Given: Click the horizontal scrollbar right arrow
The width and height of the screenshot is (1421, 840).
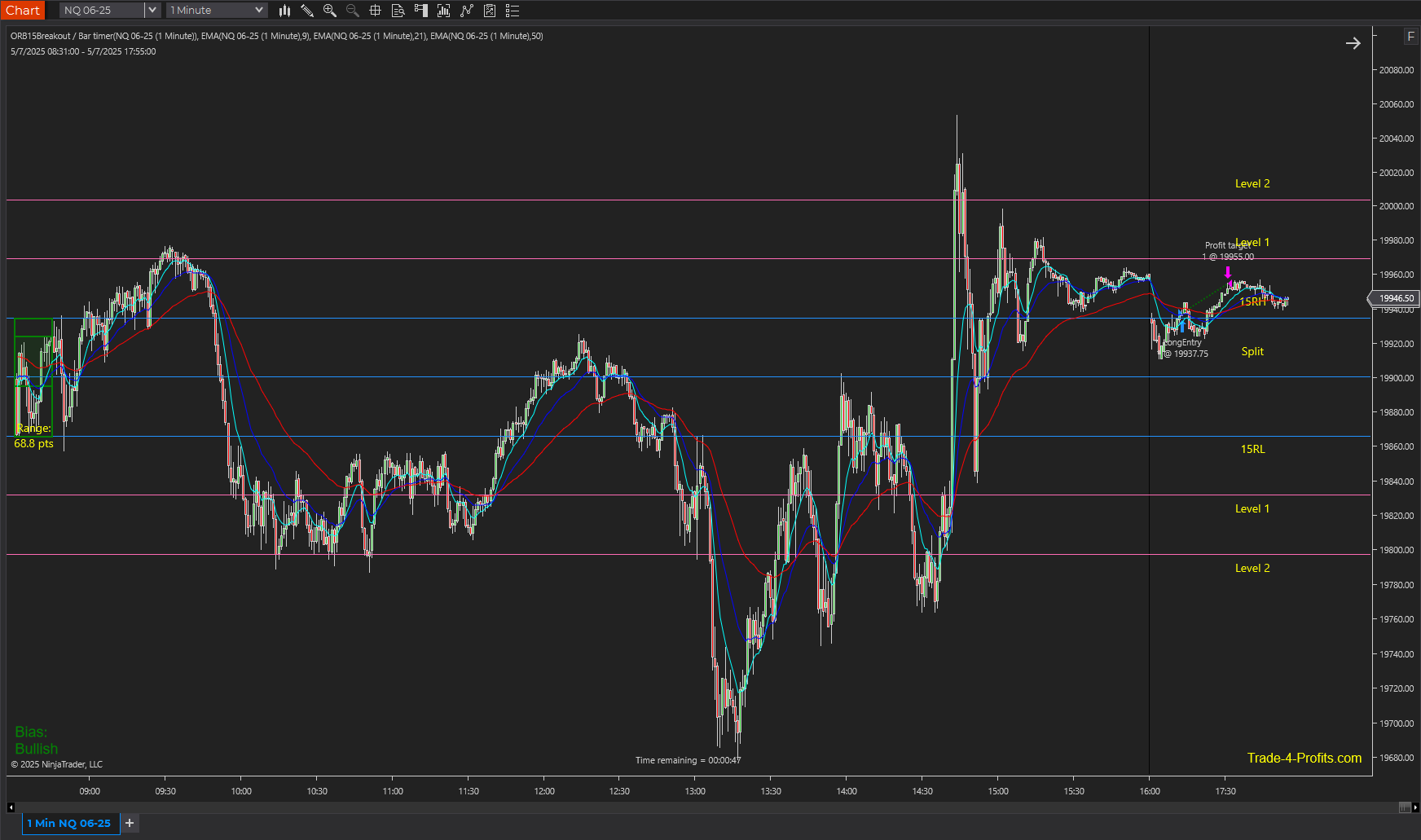Looking at the screenshot, I should coord(1415,807).
